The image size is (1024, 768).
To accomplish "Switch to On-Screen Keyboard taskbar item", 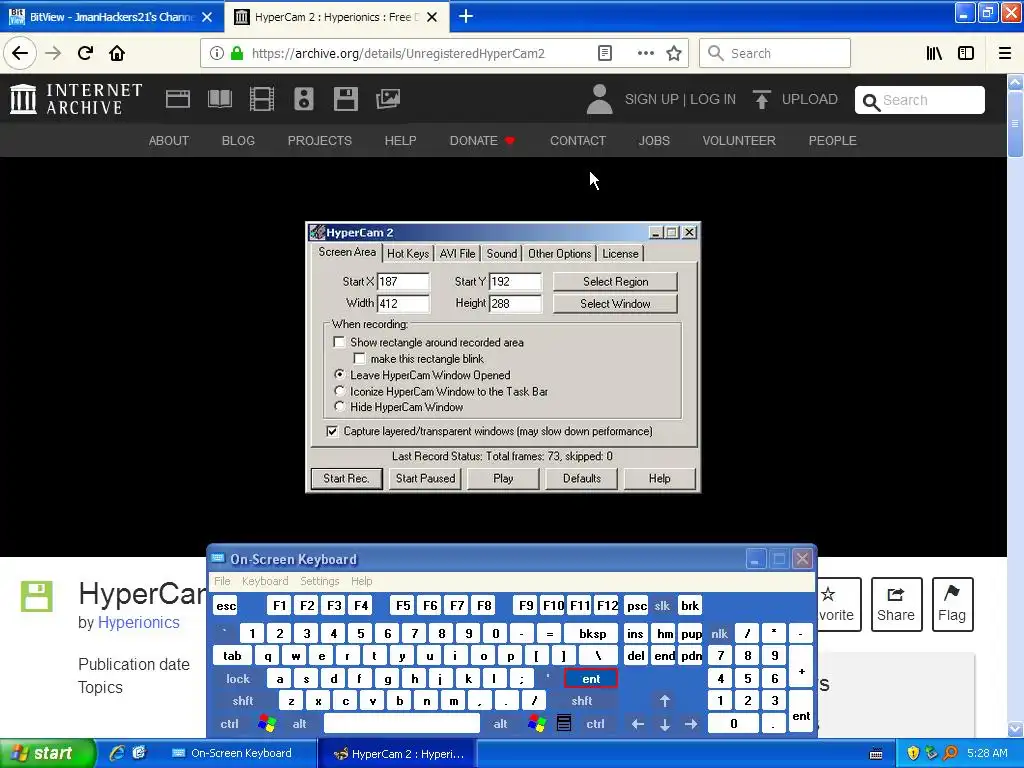I will 238,753.
